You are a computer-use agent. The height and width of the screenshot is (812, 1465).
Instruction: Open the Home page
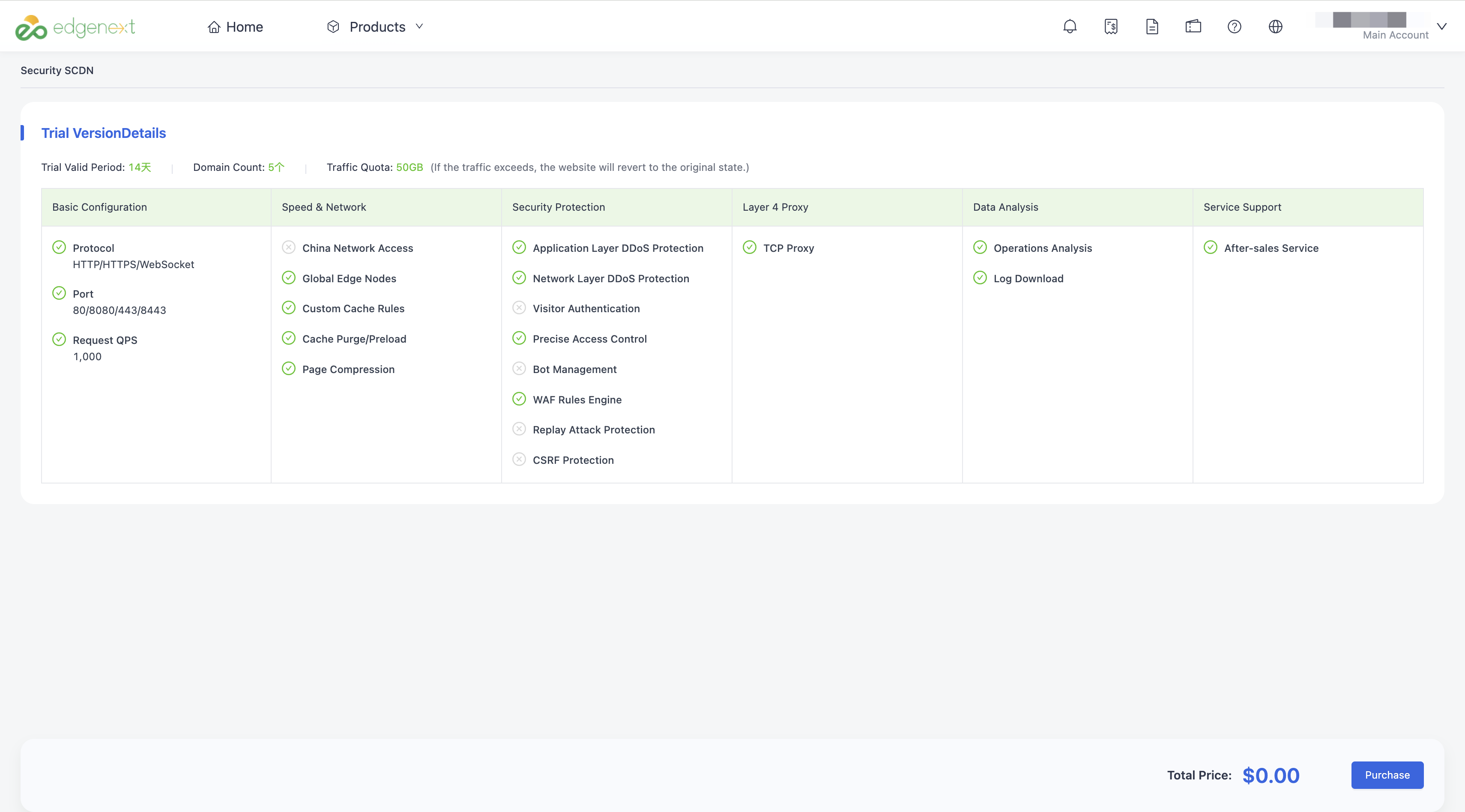click(x=235, y=27)
